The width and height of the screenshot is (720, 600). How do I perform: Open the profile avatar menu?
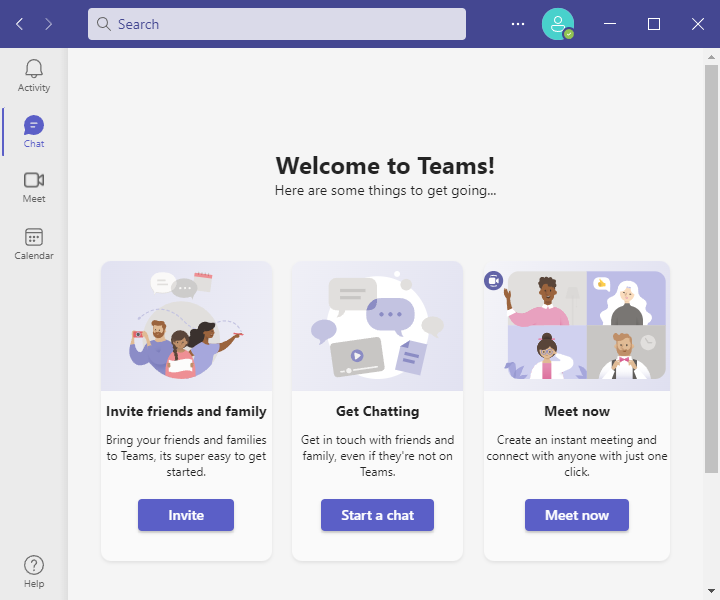[558, 24]
